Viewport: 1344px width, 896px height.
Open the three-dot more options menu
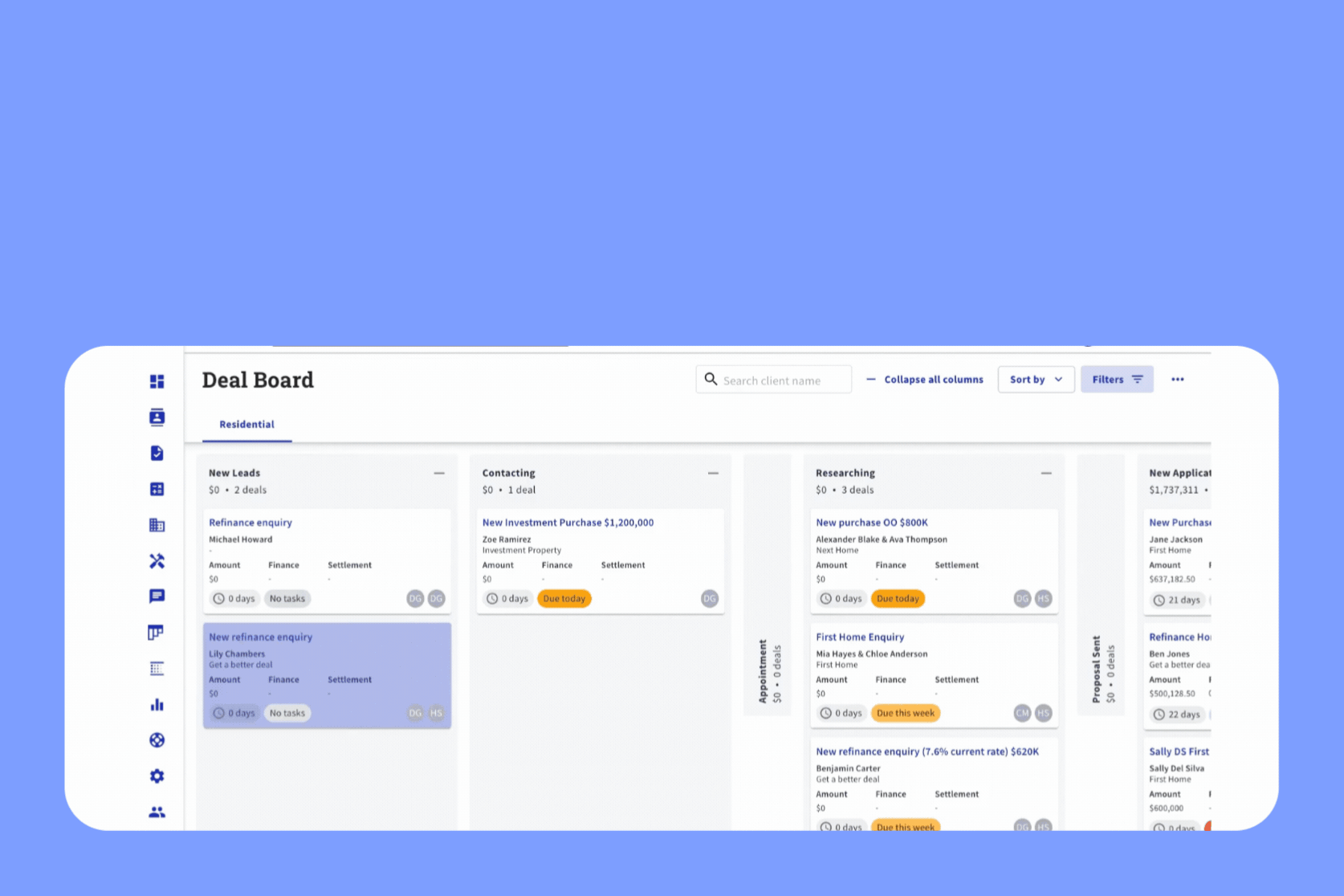(1177, 380)
